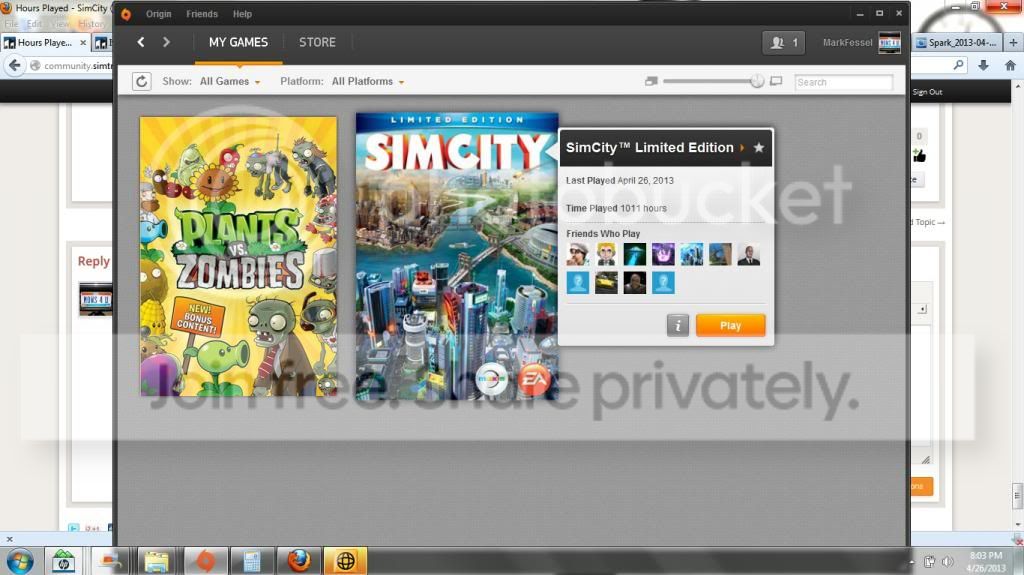
Task: Select the SimCity Limited Edition game cover
Action: pyautogui.click(x=456, y=256)
